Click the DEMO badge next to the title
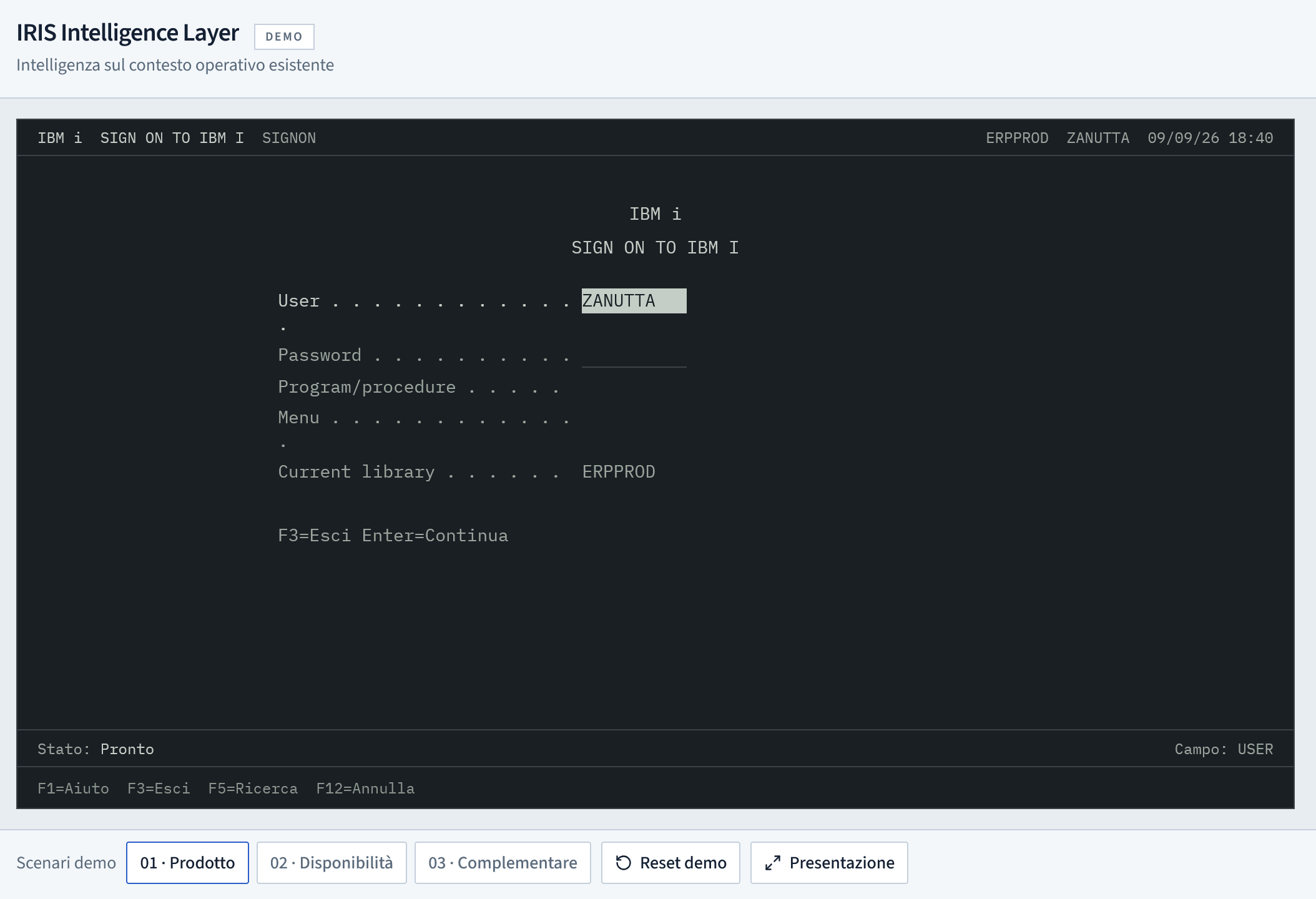This screenshot has height=899, width=1316. click(x=284, y=37)
